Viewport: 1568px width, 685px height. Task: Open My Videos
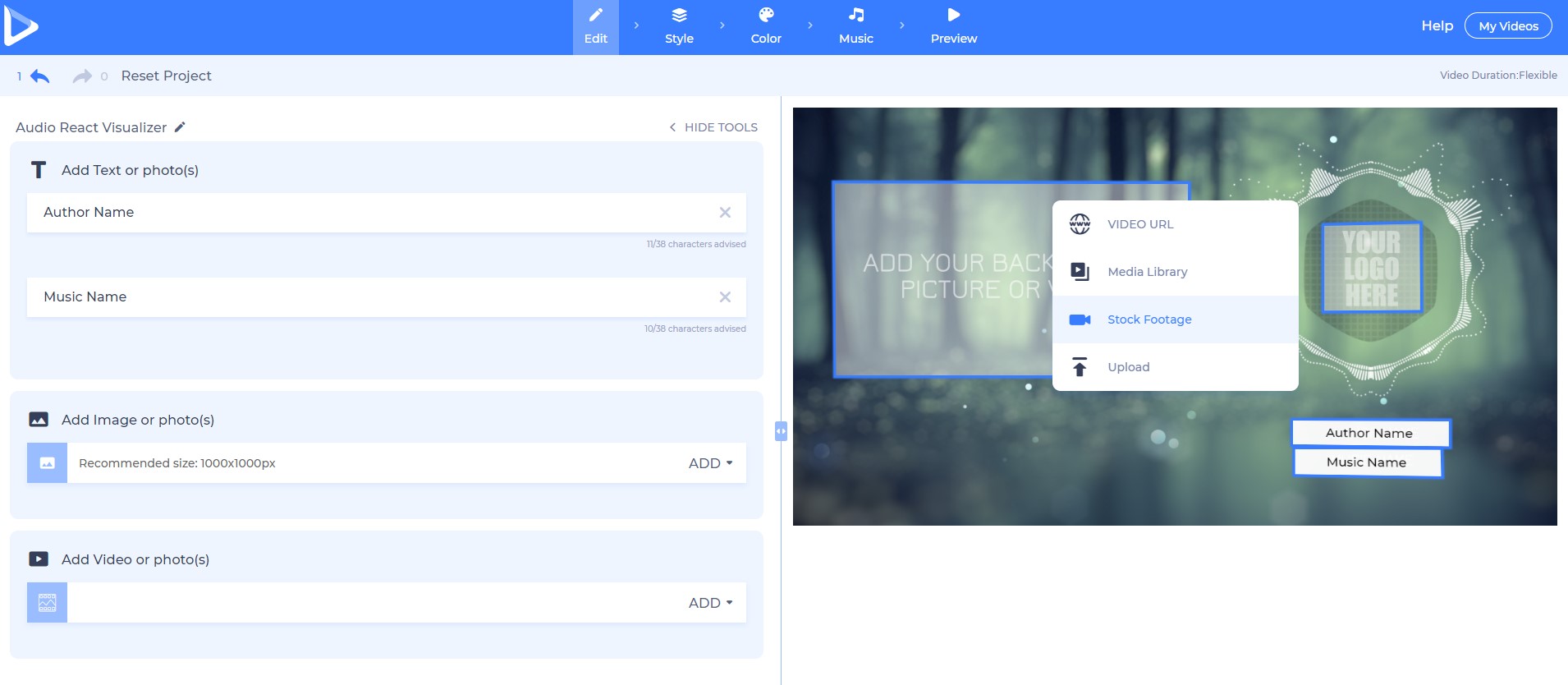pos(1508,26)
